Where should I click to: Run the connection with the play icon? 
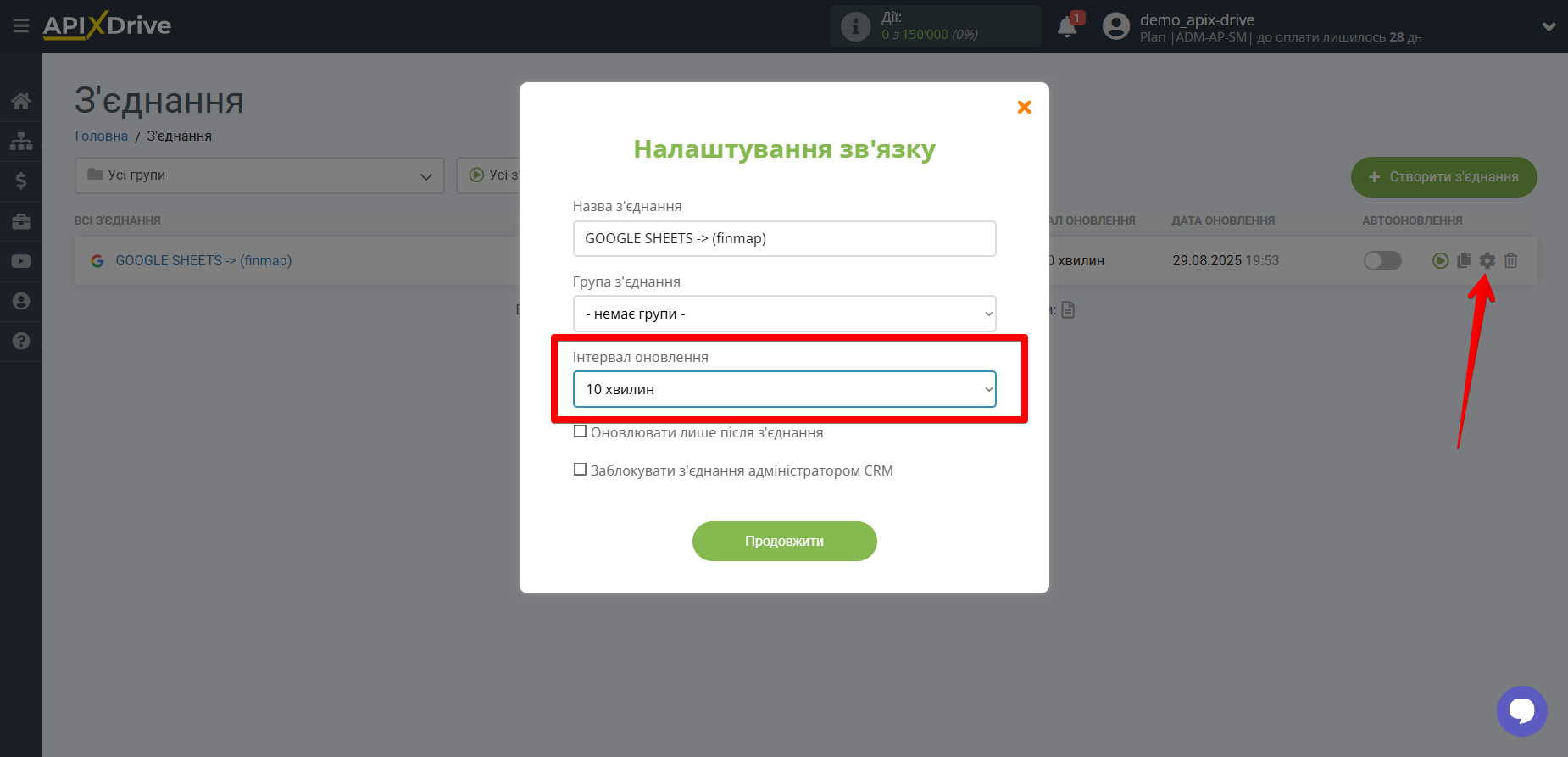tap(1440, 260)
